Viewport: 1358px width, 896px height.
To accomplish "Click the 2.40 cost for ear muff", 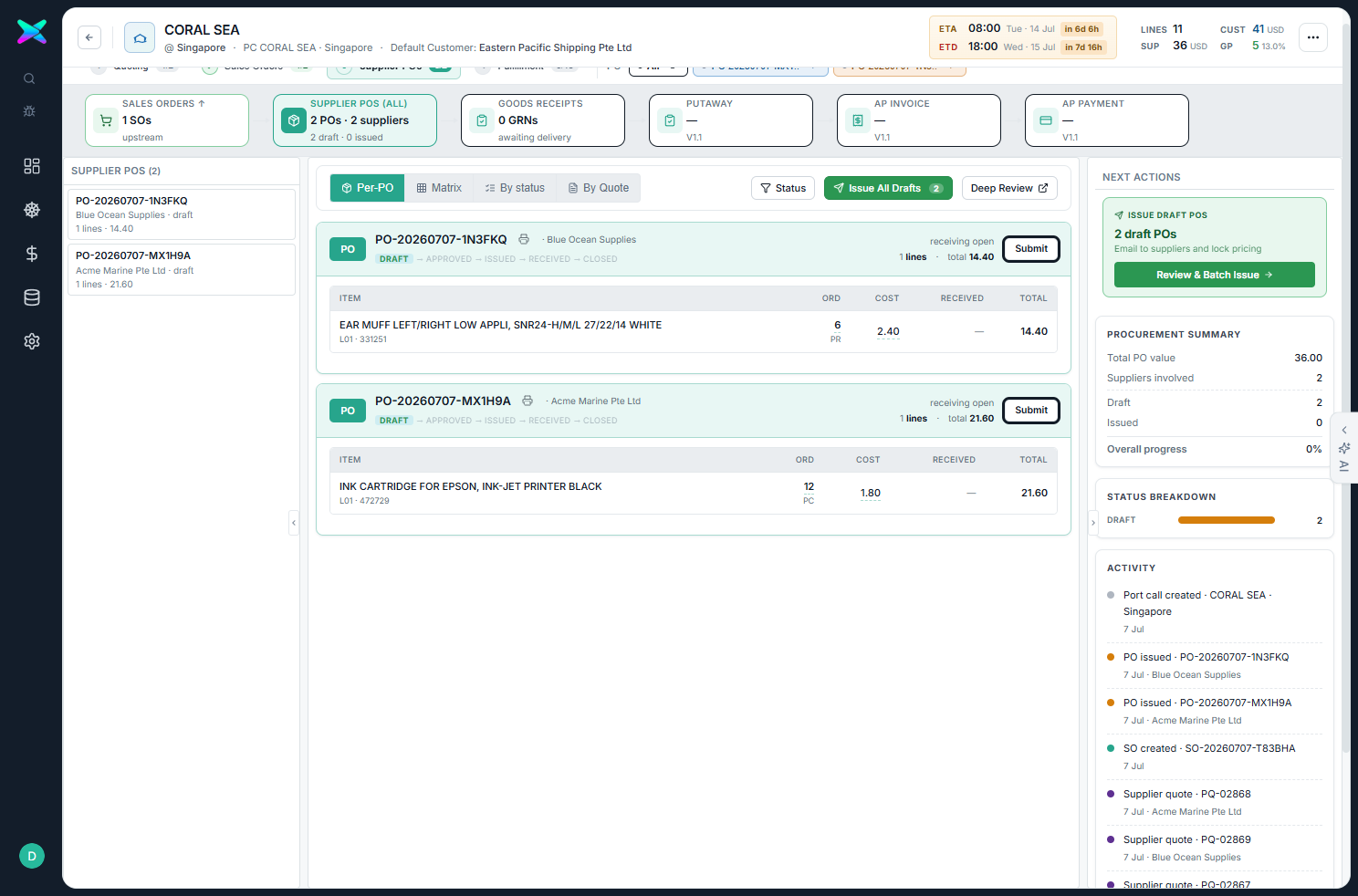I will tap(888, 332).
